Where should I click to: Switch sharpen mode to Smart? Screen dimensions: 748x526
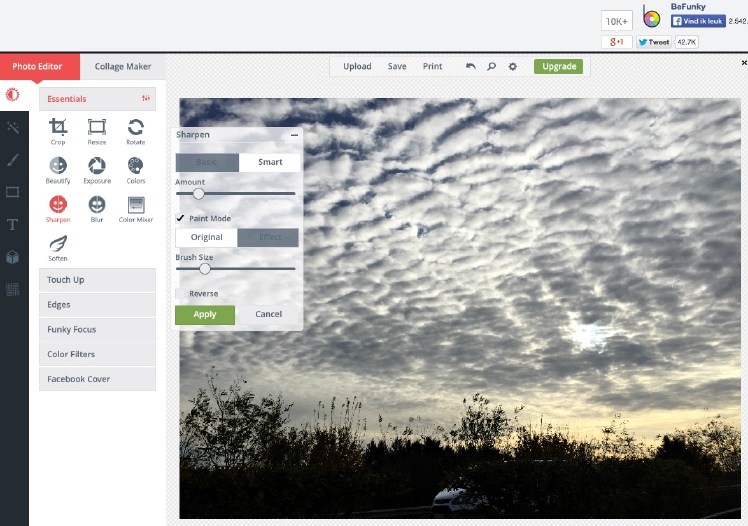pyautogui.click(x=270, y=162)
